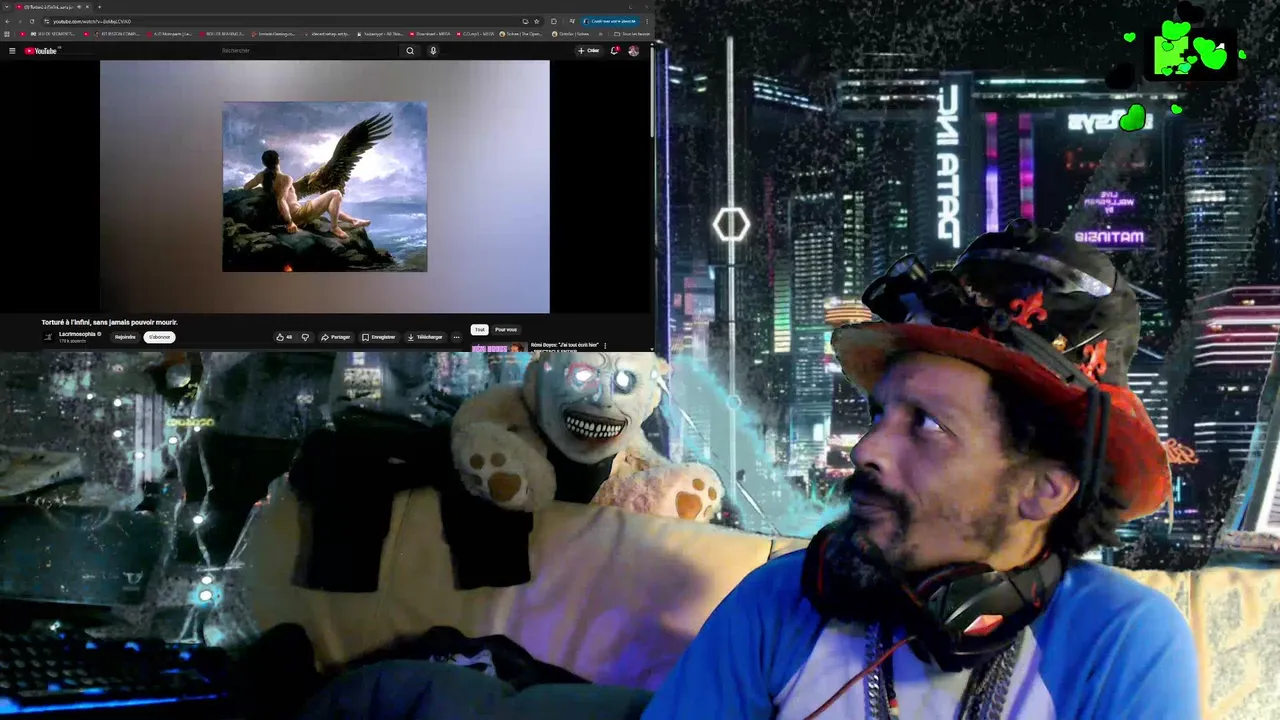Go to the YouTube home logo
Image resolution: width=1280 pixels, height=720 pixels.
pyautogui.click(x=42, y=51)
